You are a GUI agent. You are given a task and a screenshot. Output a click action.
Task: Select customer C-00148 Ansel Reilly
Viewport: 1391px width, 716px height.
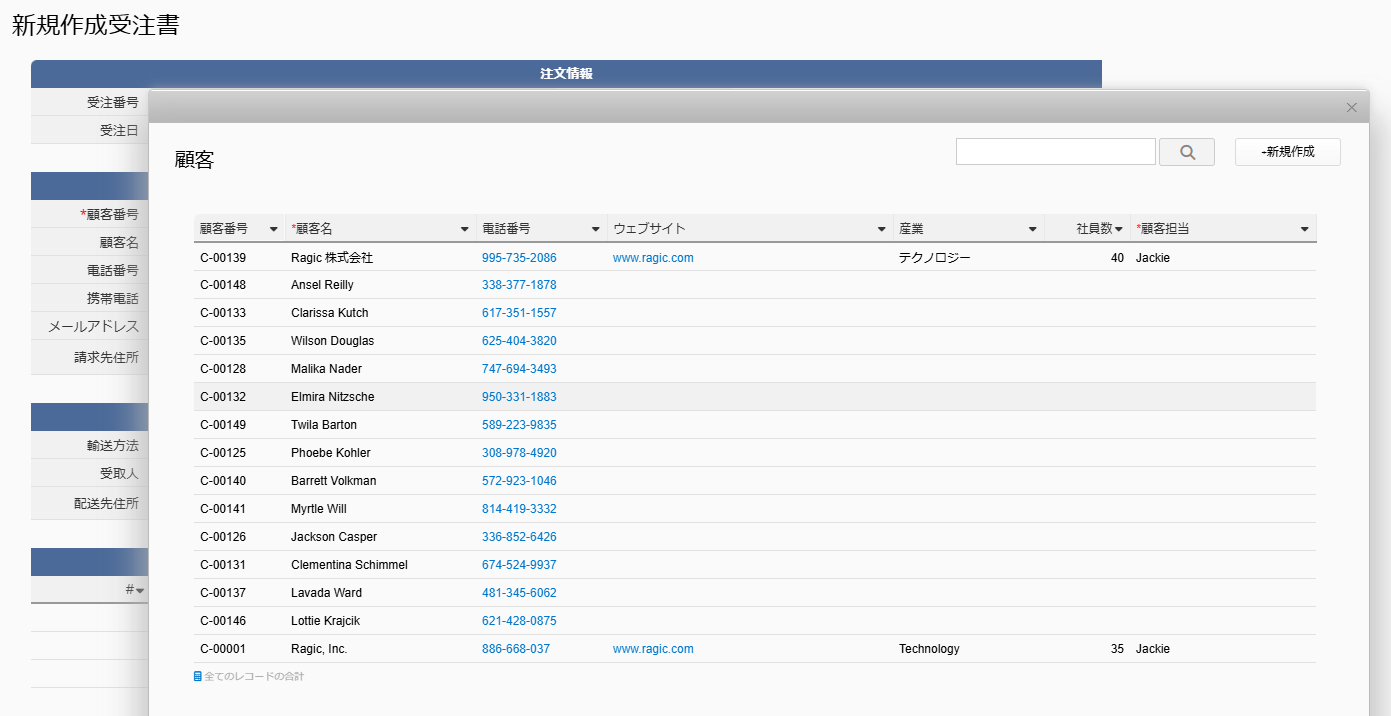(322, 285)
